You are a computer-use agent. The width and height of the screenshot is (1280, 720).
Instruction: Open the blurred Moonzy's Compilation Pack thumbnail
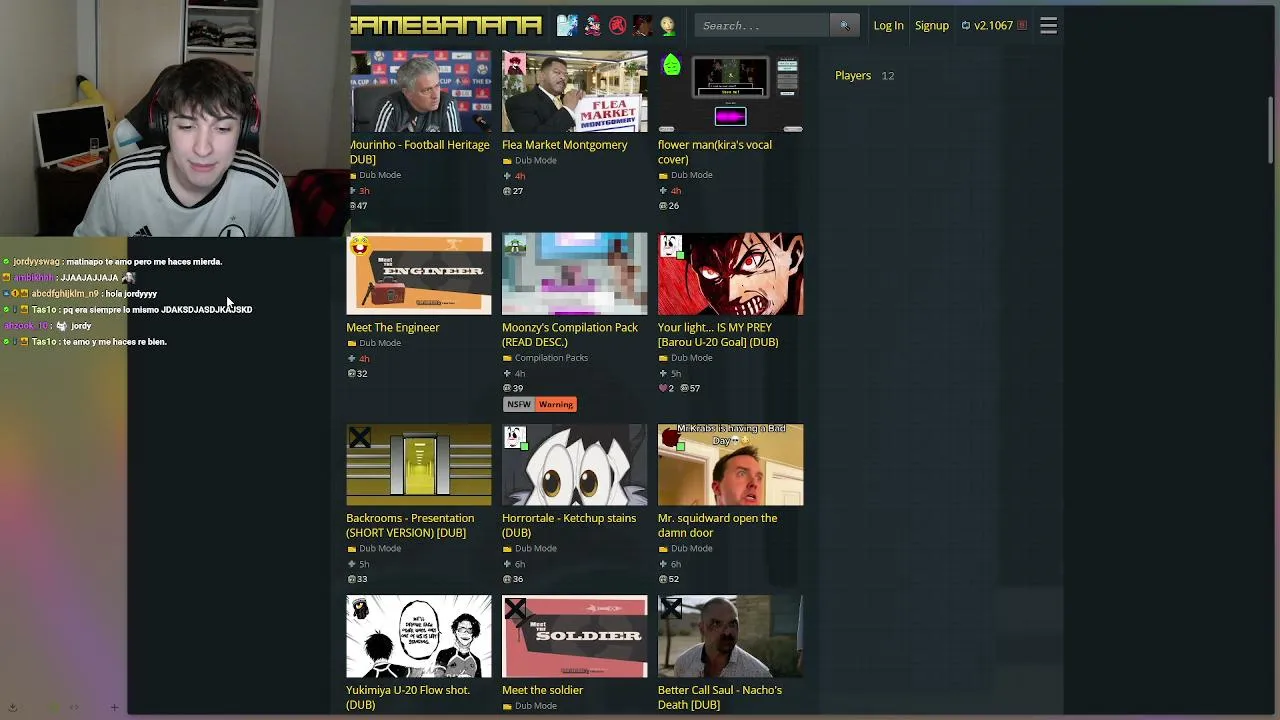[x=575, y=274]
